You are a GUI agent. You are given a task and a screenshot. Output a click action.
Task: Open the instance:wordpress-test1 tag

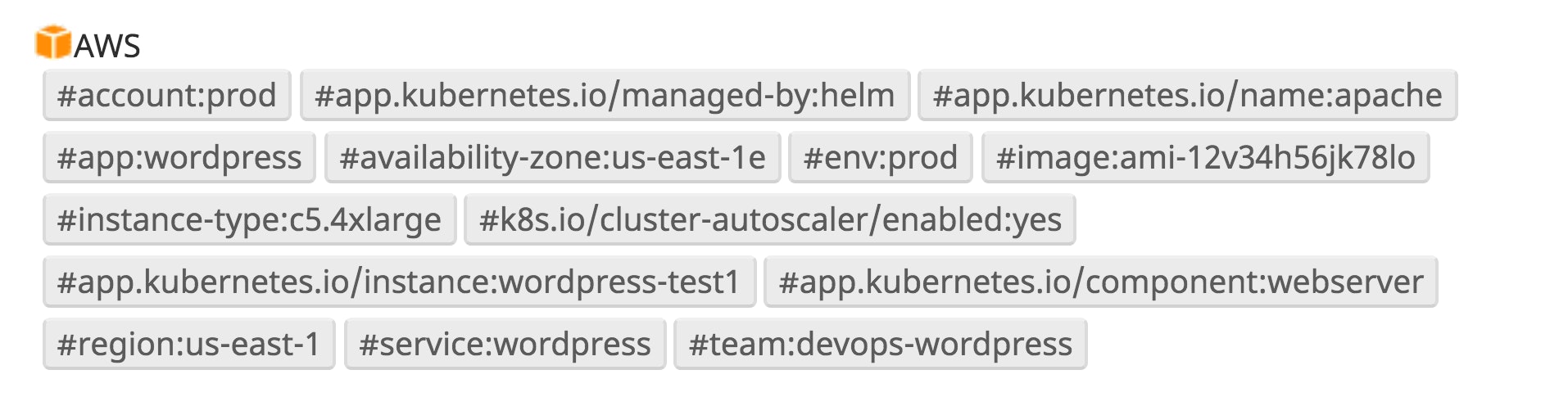pos(399,282)
